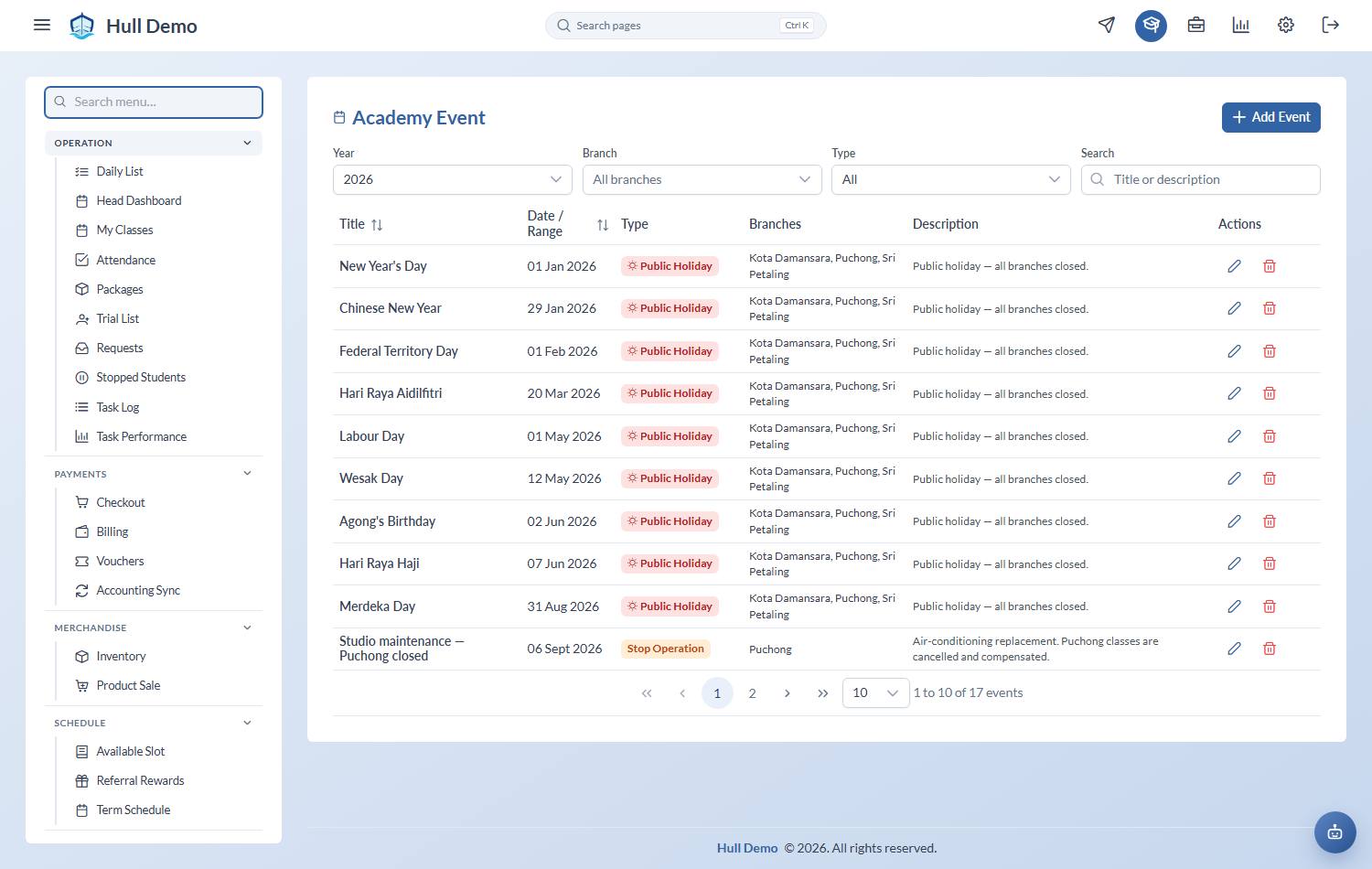The height and width of the screenshot is (869, 1372).
Task: Edit the New Year's Day event
Action: click(x=1234, y=266)
